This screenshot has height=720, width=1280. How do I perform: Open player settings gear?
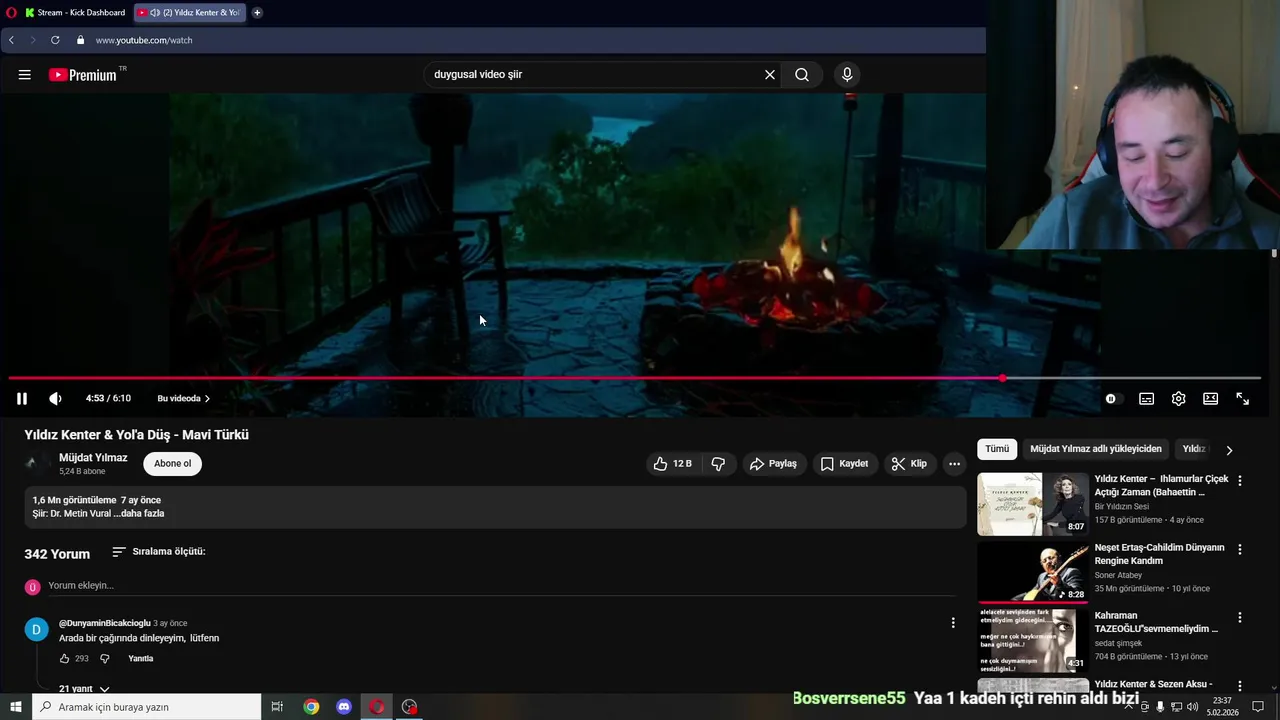point(1178,399)
